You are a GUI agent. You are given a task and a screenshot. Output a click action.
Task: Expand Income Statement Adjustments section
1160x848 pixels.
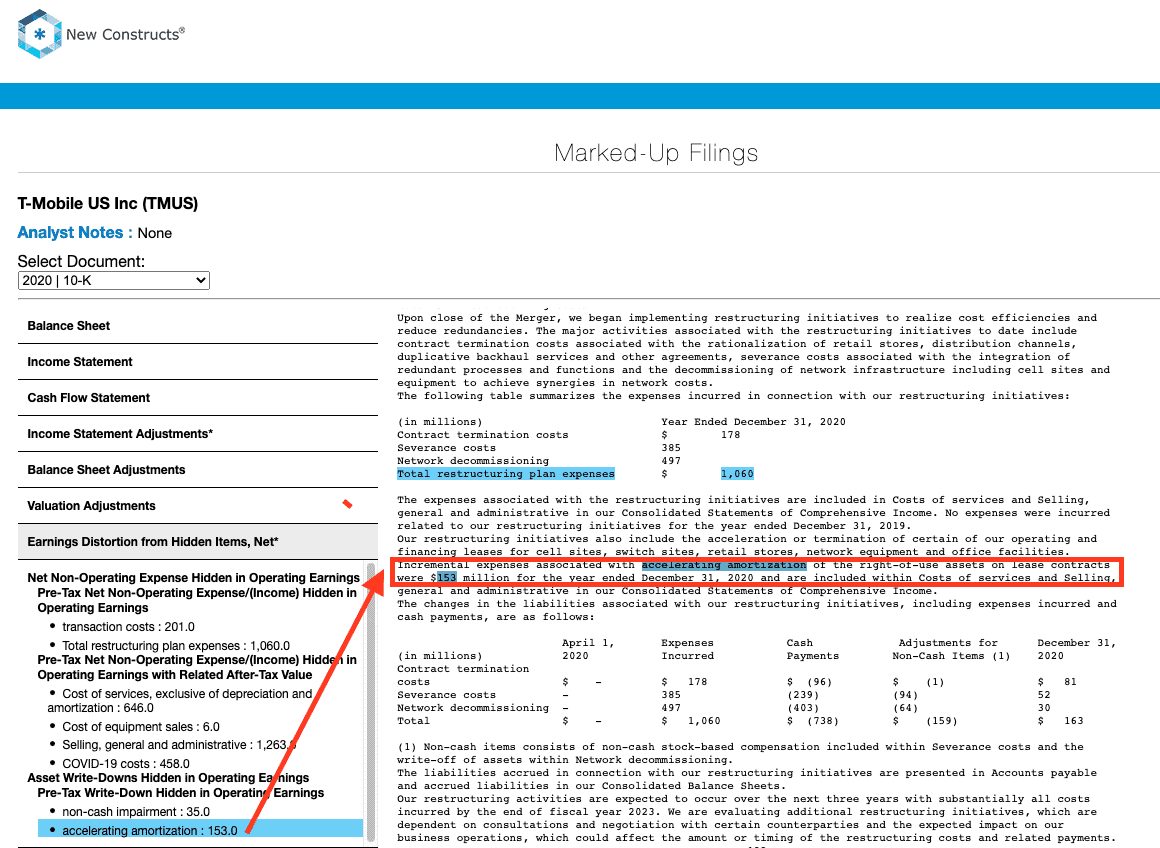click(198, 434)
